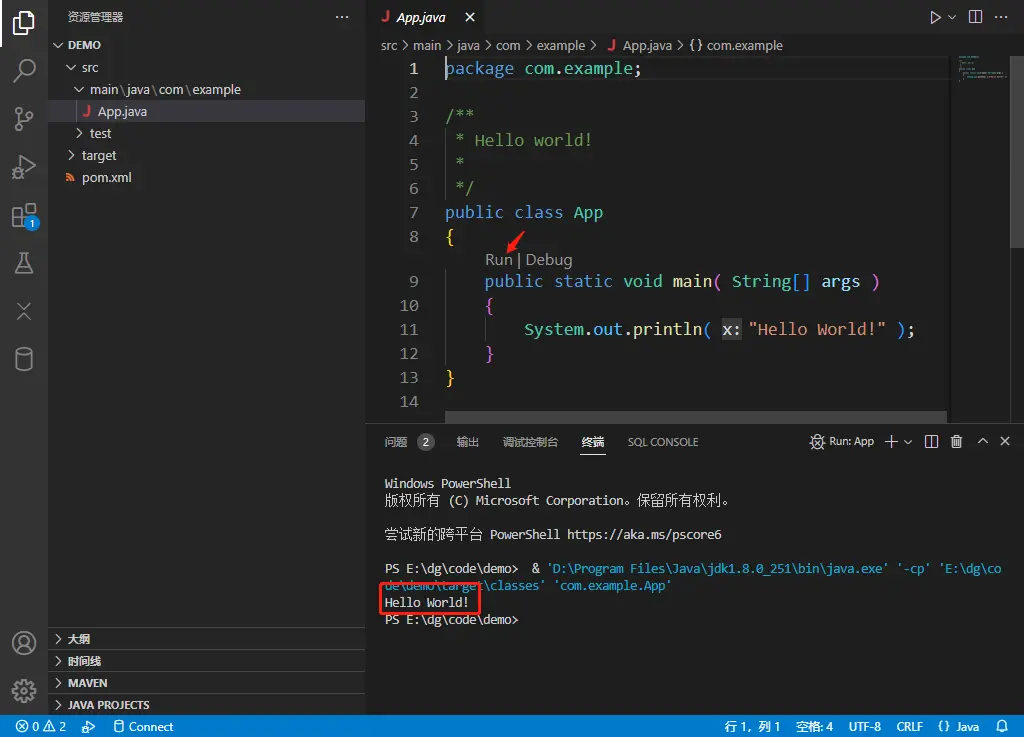This screenshot has height=737, width=1024.
Task: Click the debug launch status bar icon
Action: (89, 727)
